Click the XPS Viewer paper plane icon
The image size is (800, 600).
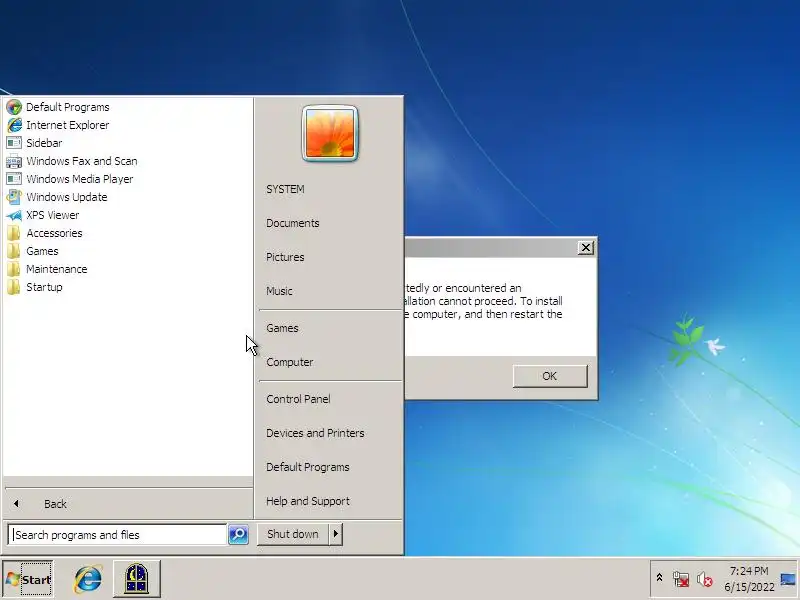14,215
